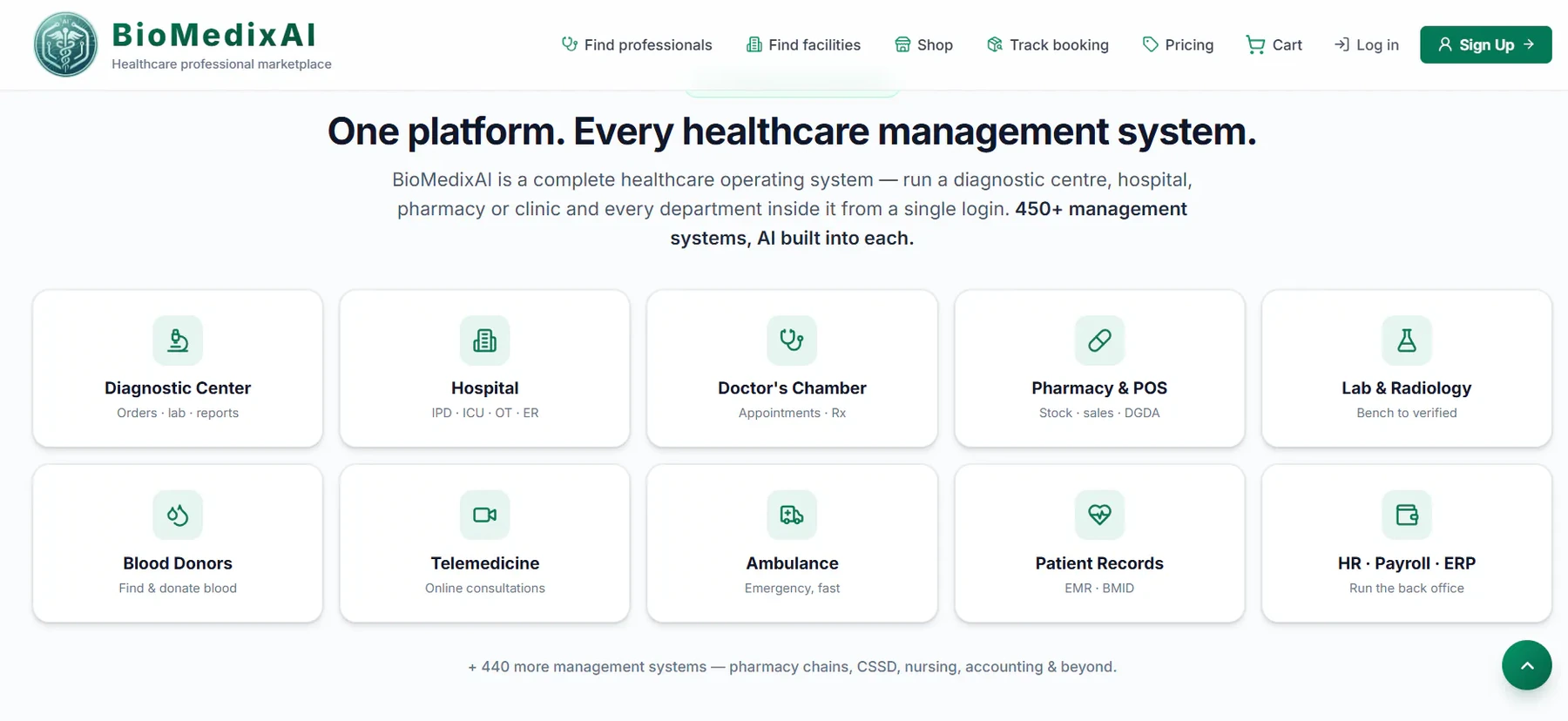Go to Find facilities menu item
The height and width of the screenshot is (721, 1568).
click(803, 44)
